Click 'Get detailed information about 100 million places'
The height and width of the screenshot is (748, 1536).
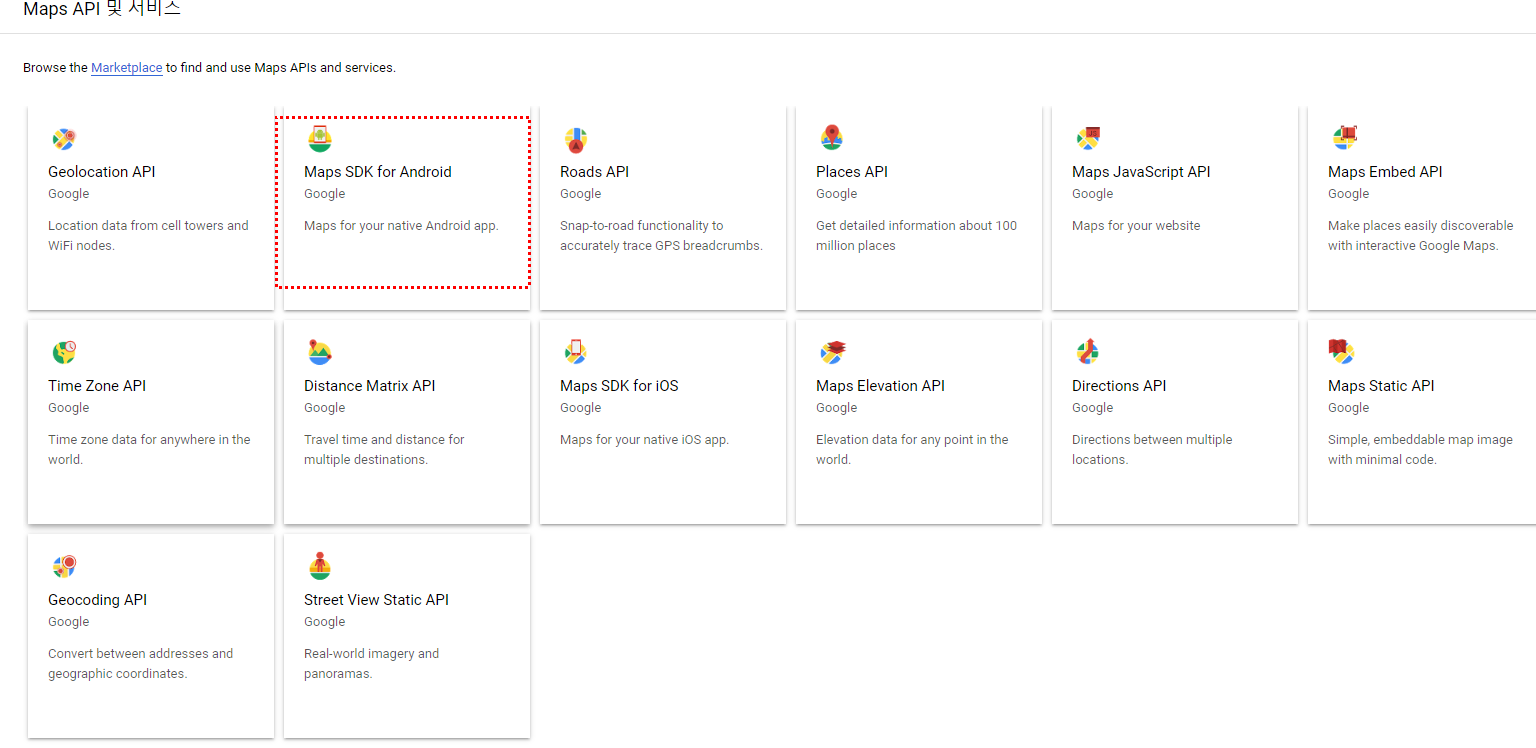coord(916,236)
